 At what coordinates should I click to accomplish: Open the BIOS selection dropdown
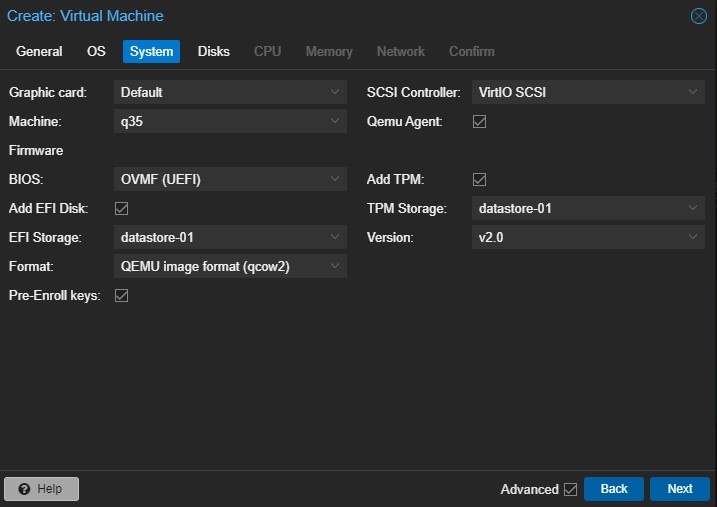tap(230, 180)
